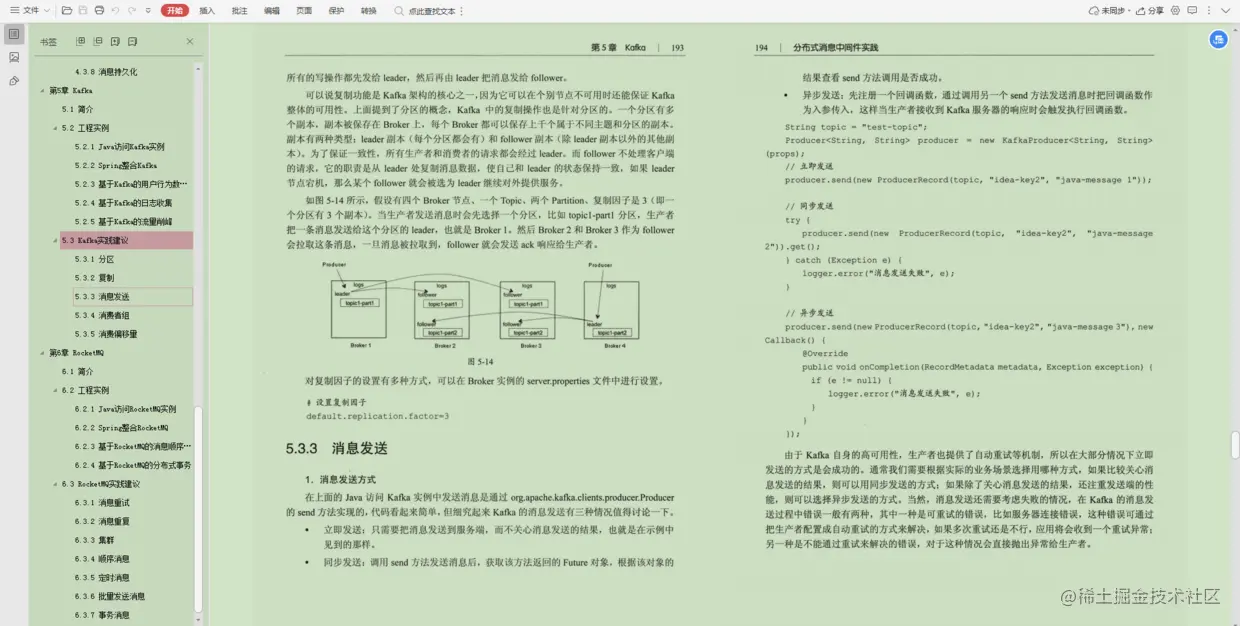Switch to the 插入 tab
This screenshot has width=1240, height=626.
(207, 10)
